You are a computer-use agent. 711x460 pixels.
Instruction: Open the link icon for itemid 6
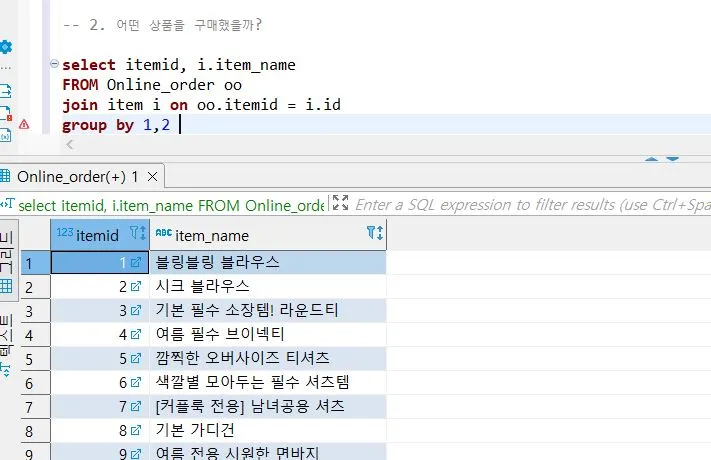(x=136, y=382)
